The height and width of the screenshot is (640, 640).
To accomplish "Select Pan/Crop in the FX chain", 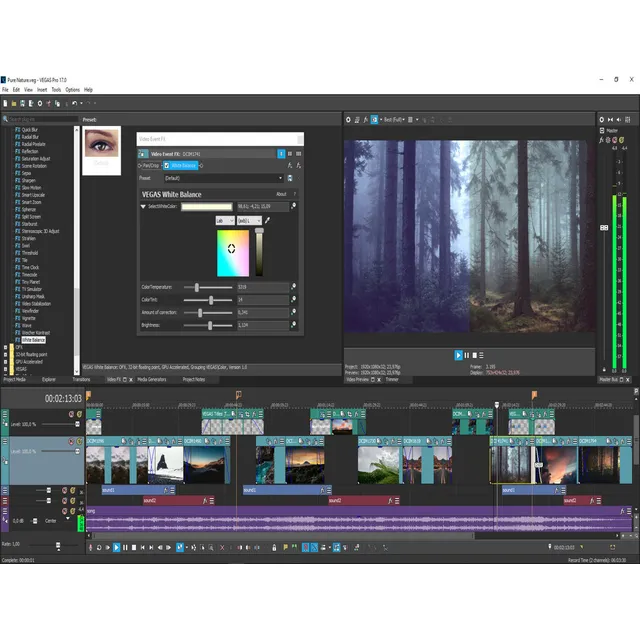I will (x=151, y=166).
